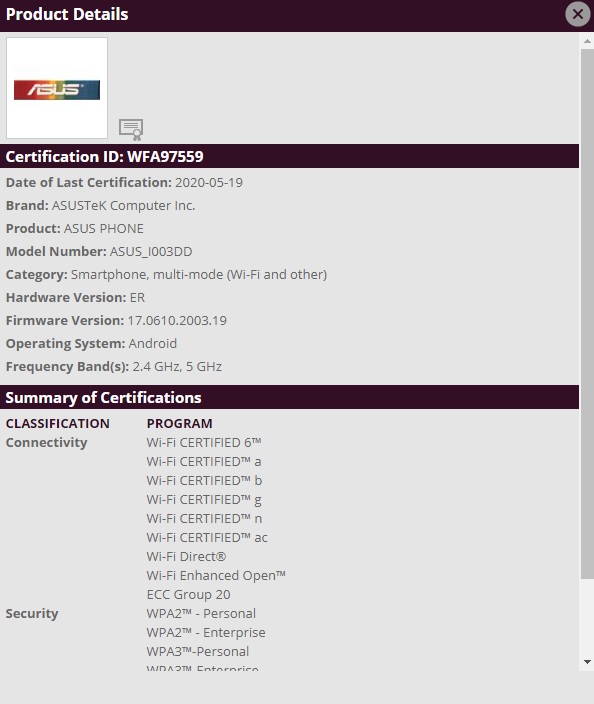Click the WPA2 - Enterprise entry
This screenshot has height=704, width=594.
click(x=206, y=632)
